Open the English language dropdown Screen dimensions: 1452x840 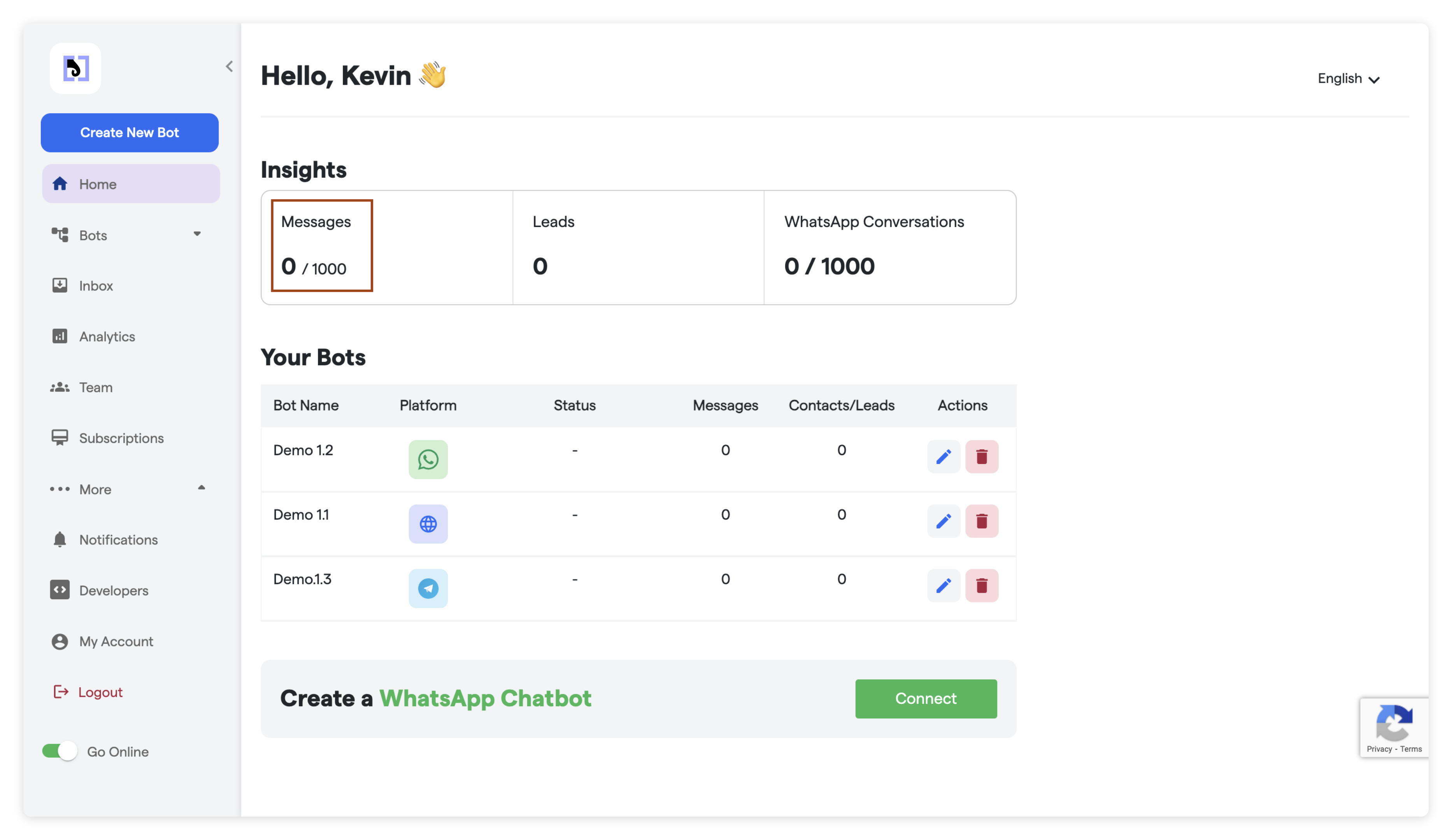click(x=1348, y=79)
